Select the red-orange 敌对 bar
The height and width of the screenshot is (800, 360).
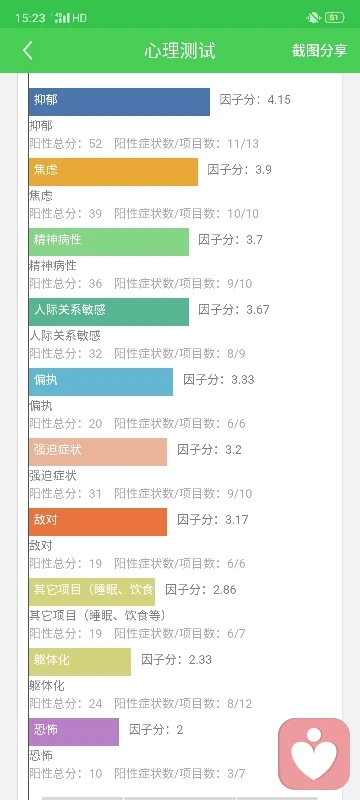click(98, 521)
